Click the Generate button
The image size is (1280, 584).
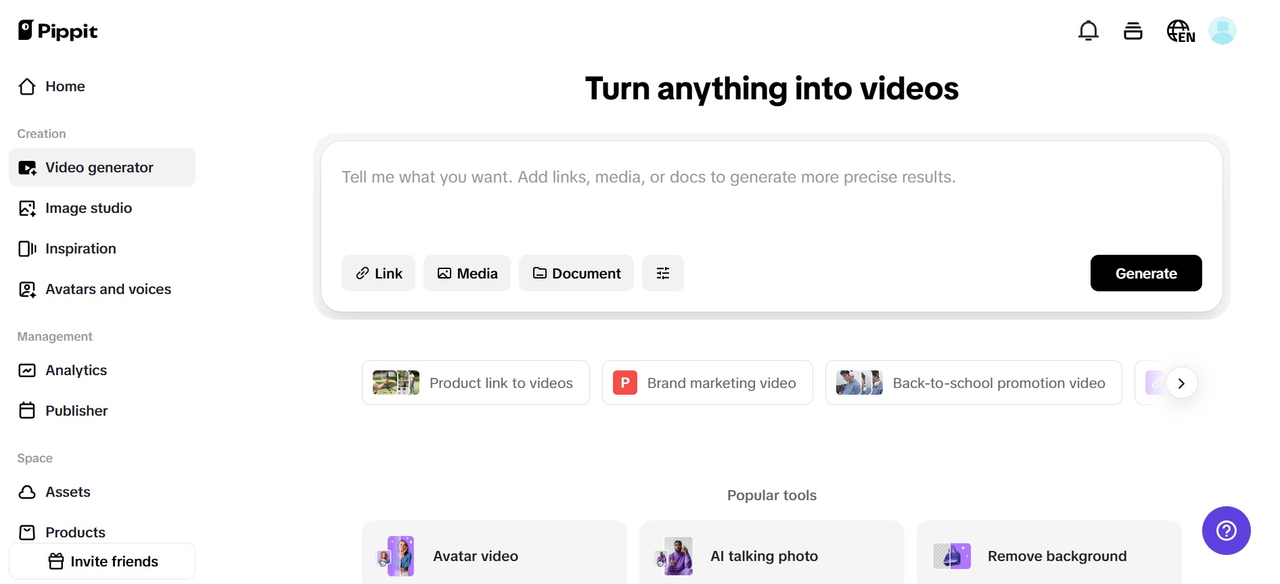pos(1146,273)
